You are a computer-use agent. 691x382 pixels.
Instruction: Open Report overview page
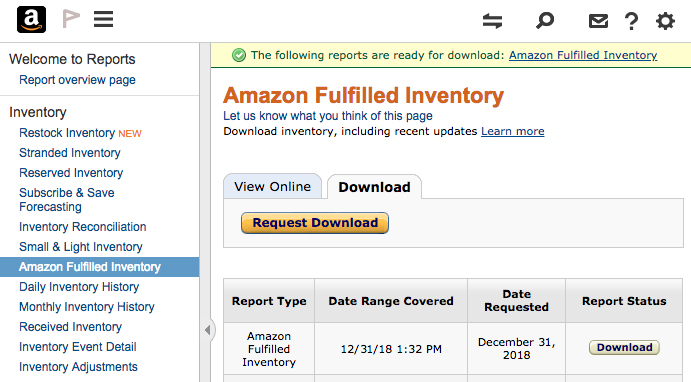point(77,80)
